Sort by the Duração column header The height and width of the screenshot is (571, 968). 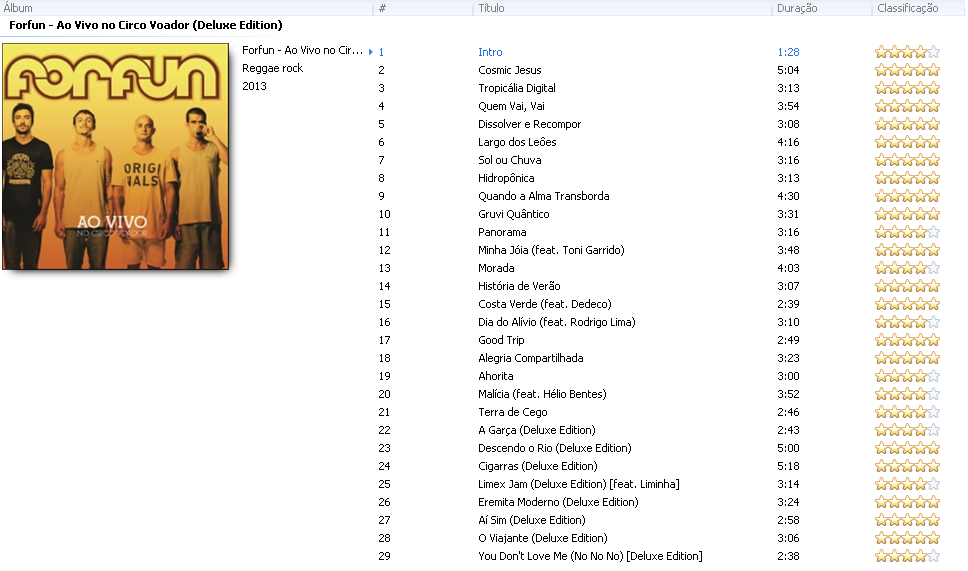[797, 8]
